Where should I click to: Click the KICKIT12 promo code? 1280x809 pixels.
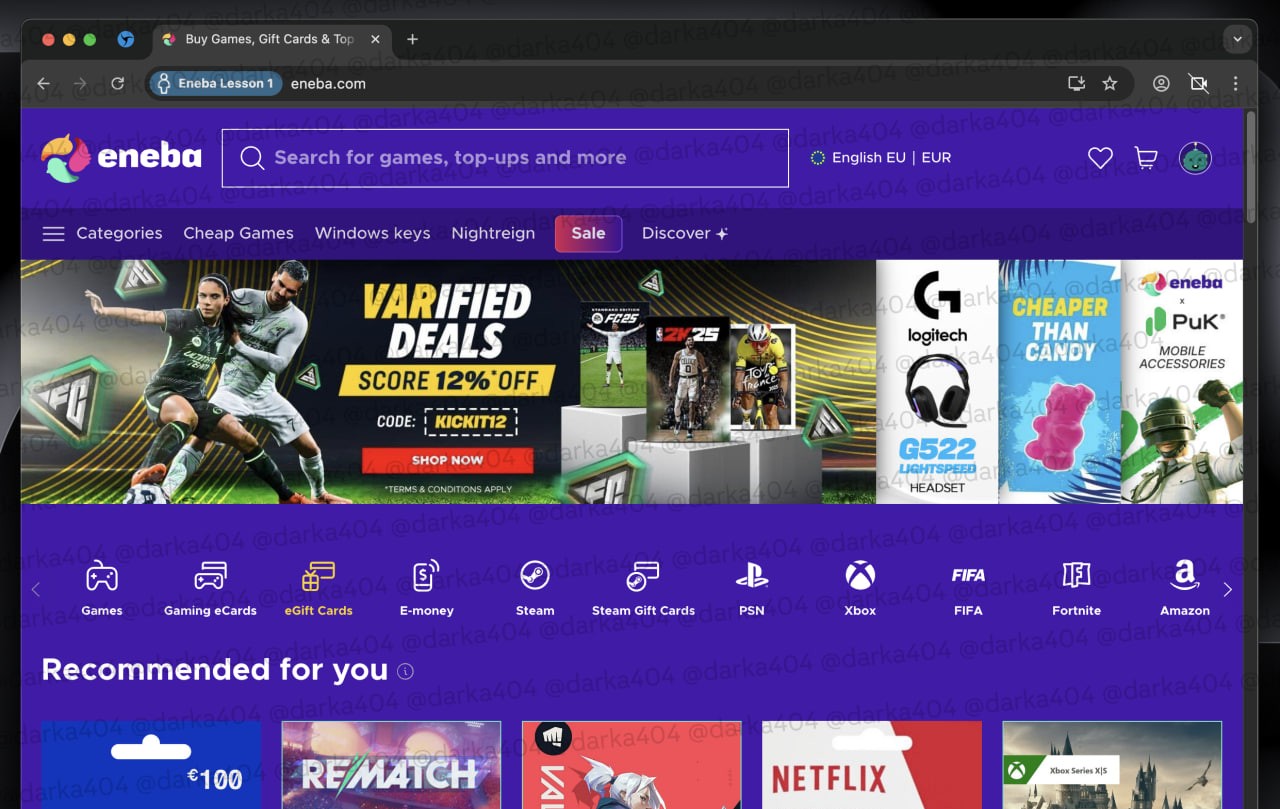[x=473, y=421]
